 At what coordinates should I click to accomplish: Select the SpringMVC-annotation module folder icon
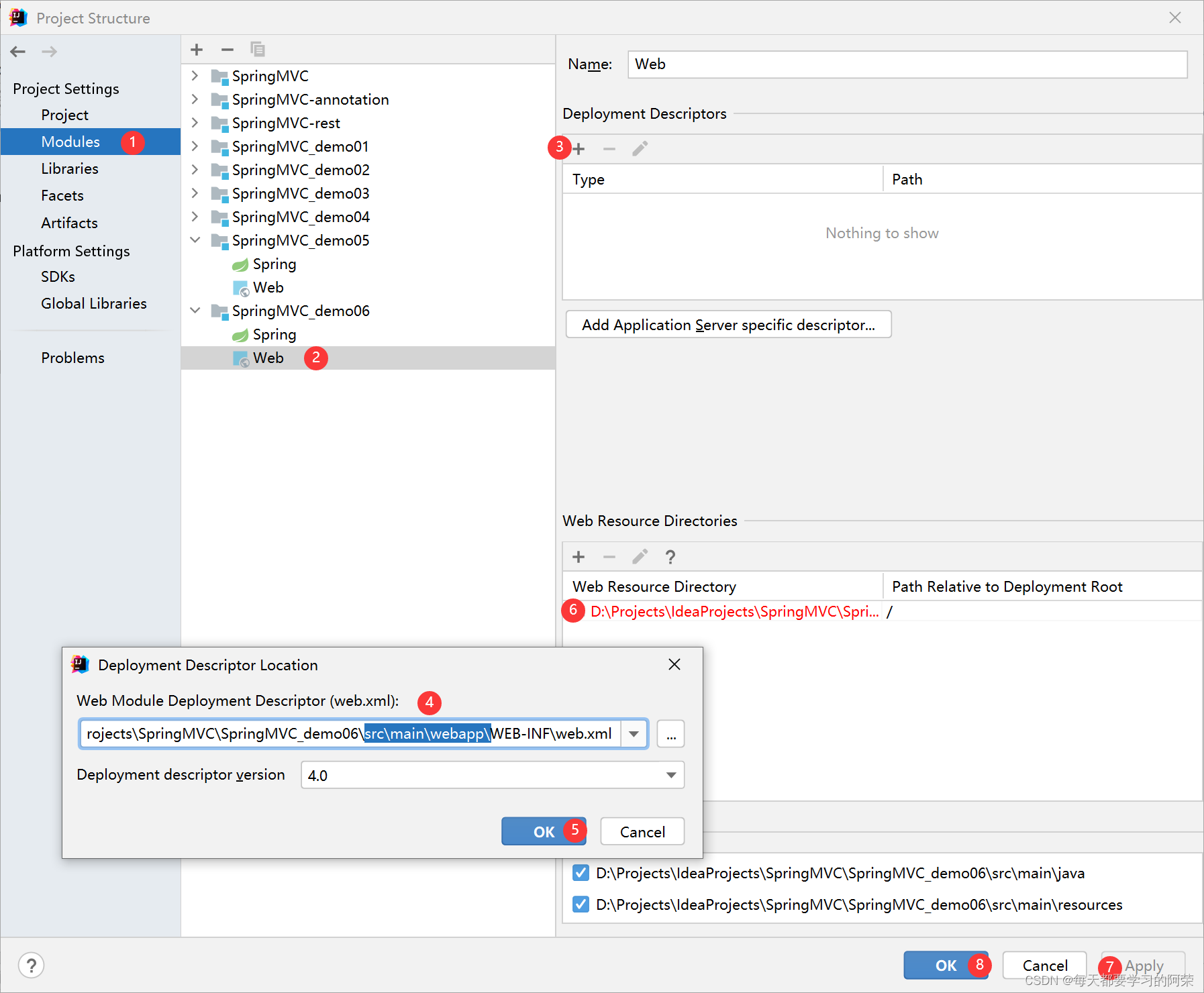click(x=219, y=100)
